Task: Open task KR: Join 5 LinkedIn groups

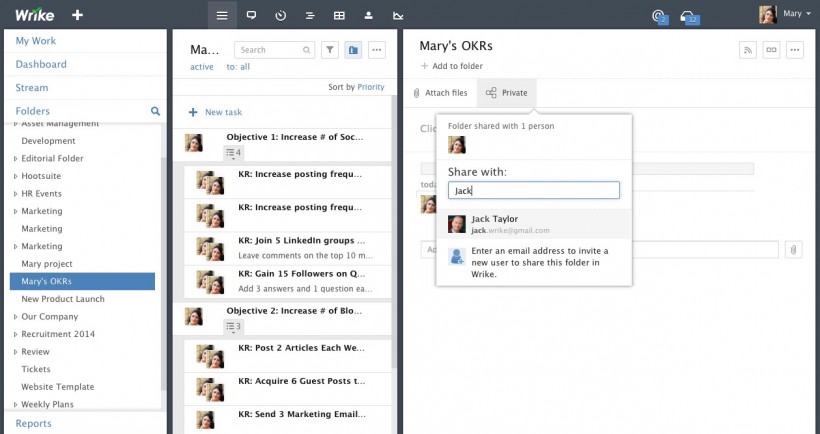Action: (288, 248)
